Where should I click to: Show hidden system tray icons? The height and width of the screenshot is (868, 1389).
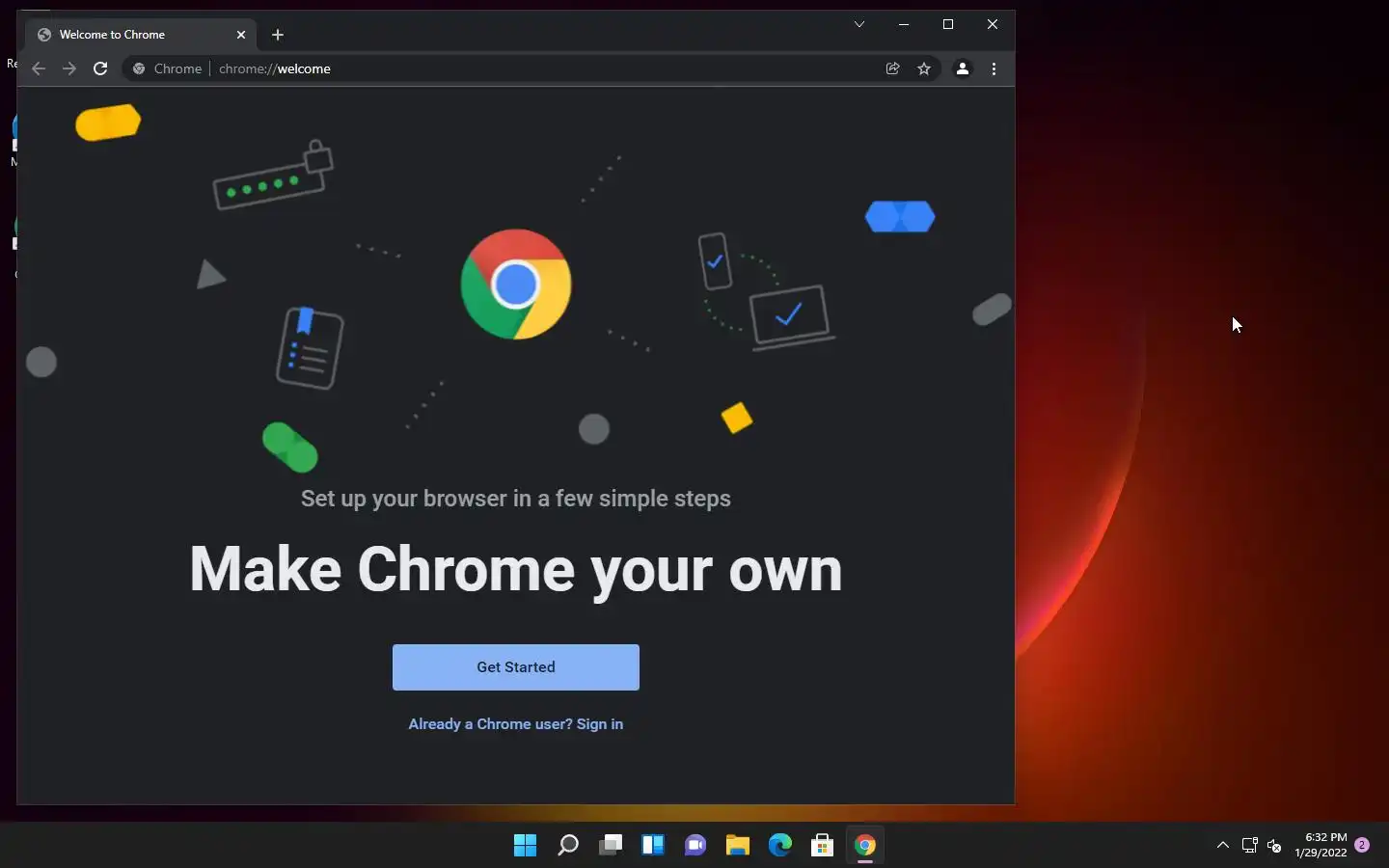click(x=1223, y=846)
